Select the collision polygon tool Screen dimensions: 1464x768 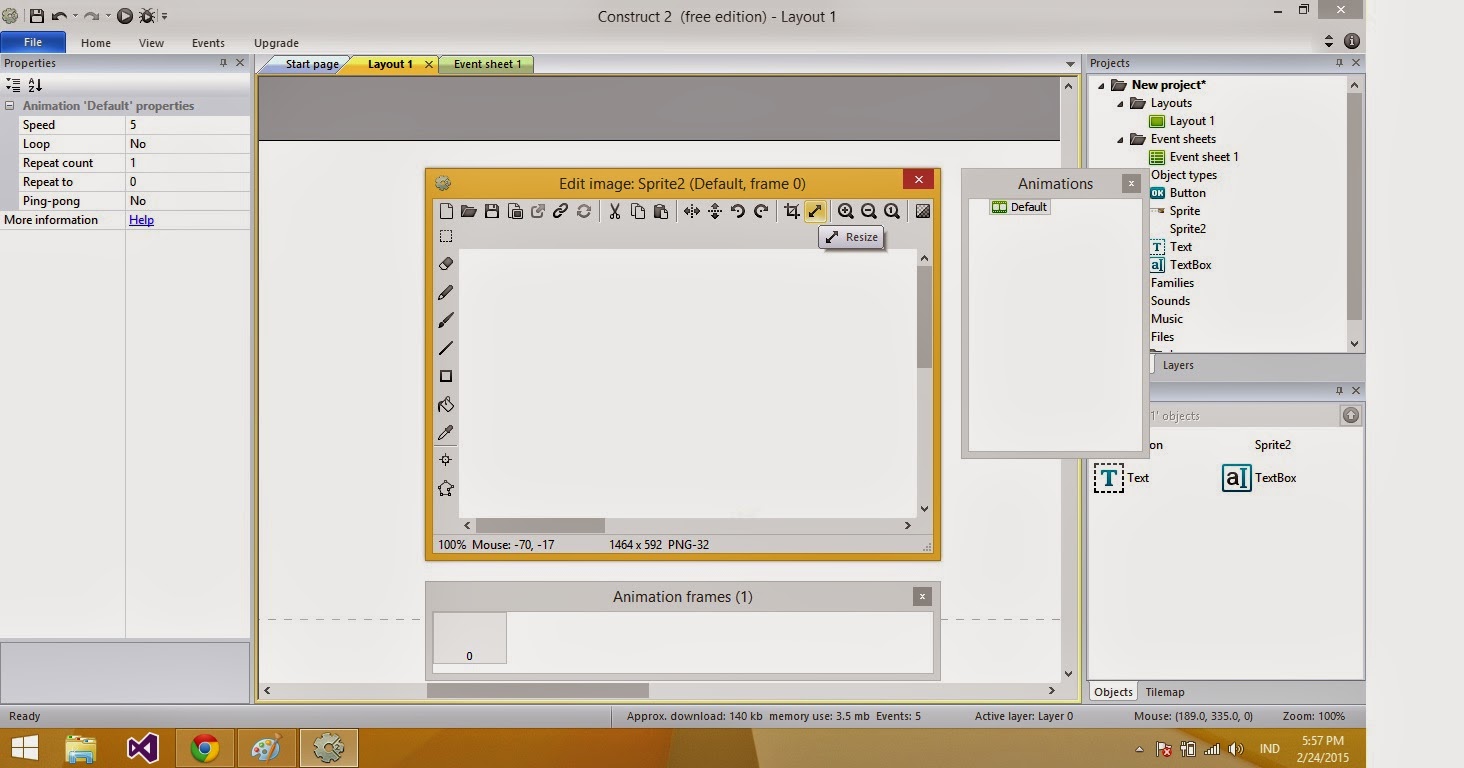(446, 488)
